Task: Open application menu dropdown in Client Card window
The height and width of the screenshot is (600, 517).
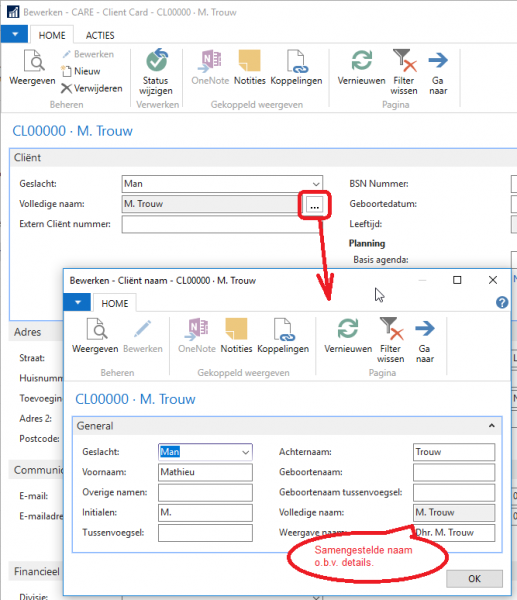Action: click(15, 34)
